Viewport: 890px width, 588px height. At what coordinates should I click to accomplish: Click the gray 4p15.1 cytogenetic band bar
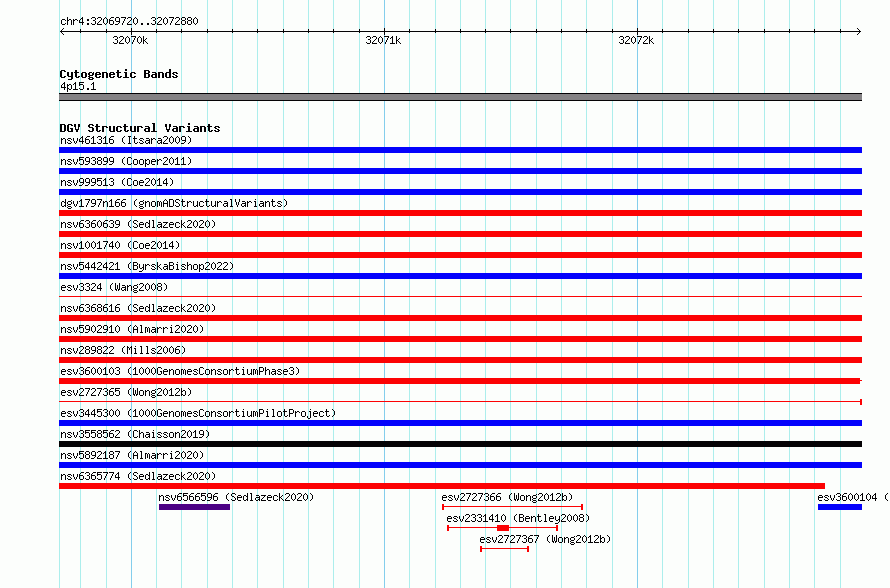coord(460,97)
